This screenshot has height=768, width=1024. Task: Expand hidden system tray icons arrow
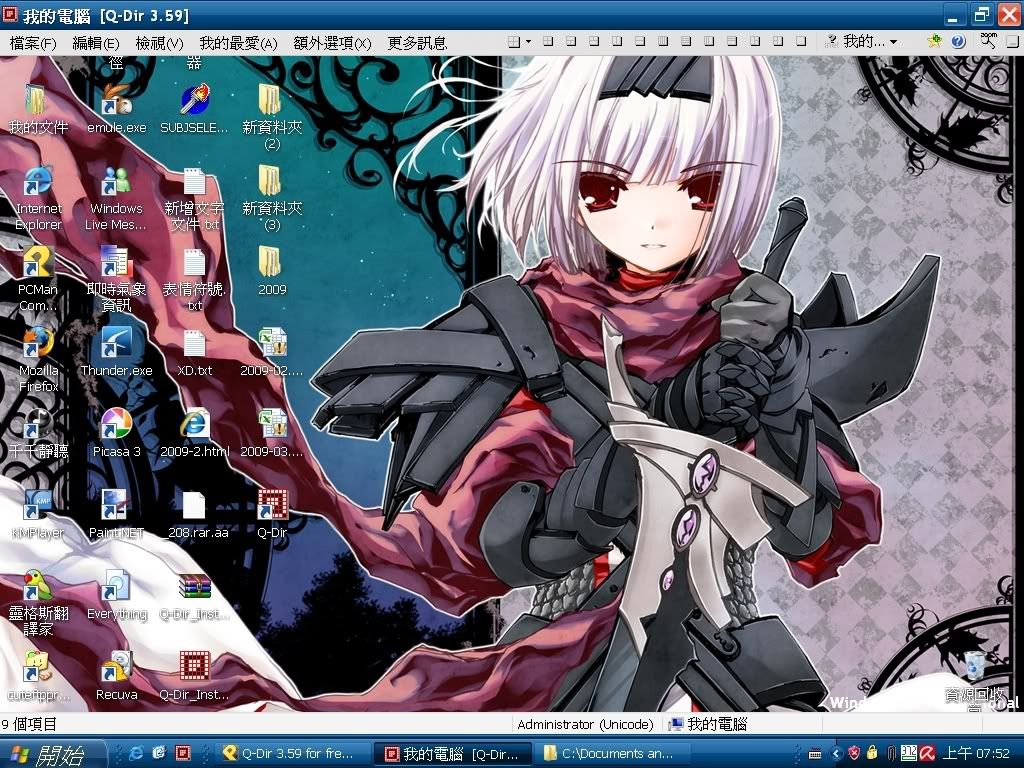point(837,753)
